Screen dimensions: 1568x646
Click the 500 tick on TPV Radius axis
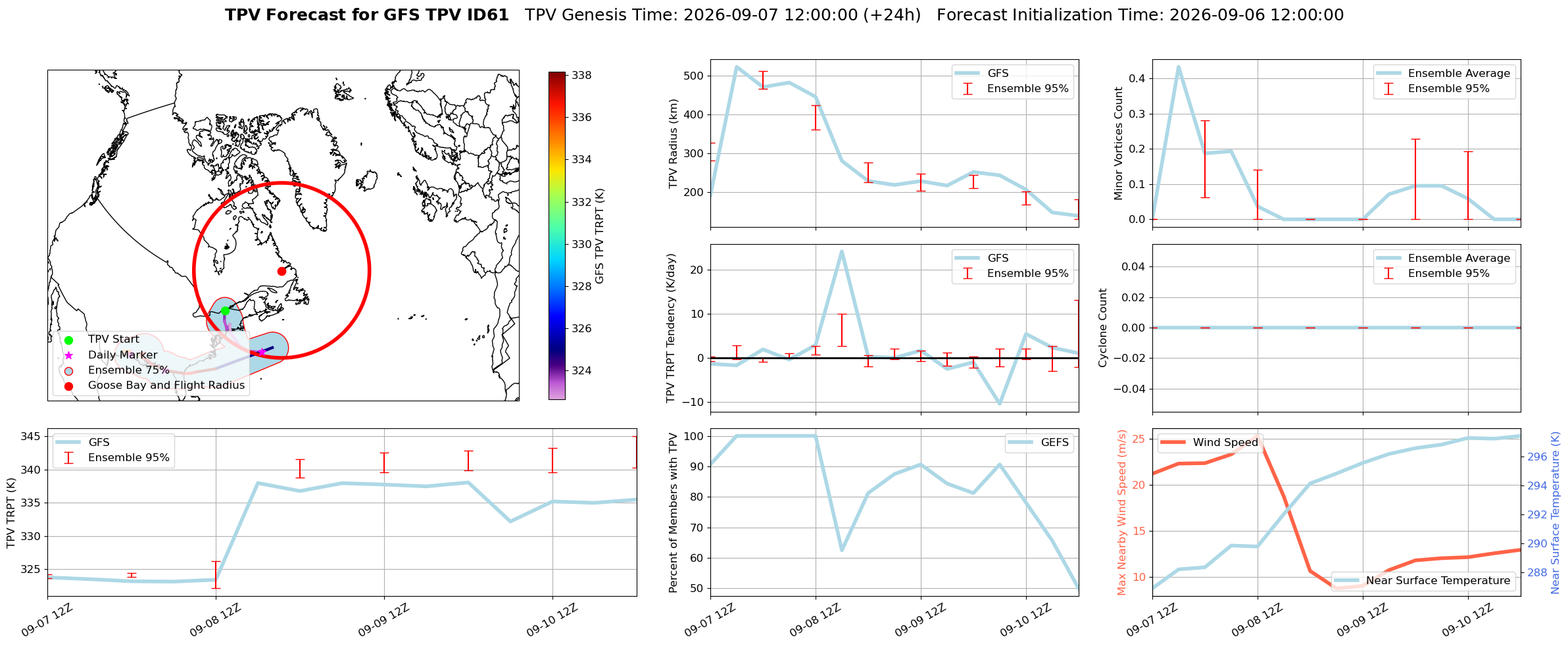point(694,76)
